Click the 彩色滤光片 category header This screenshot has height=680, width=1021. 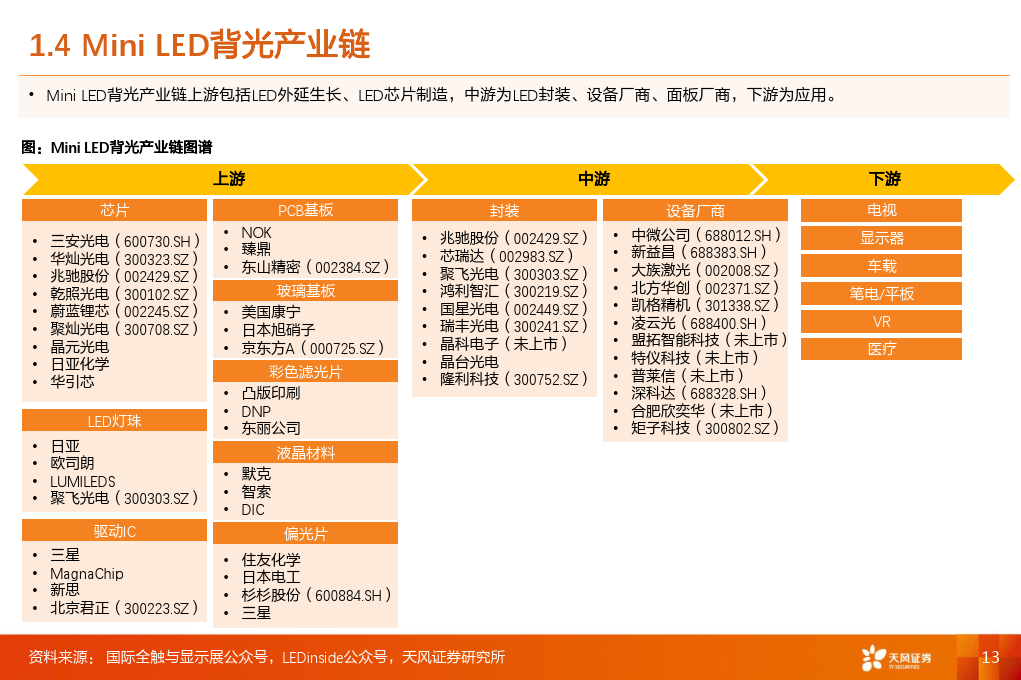pyautogui.click(x=305, y=372)
